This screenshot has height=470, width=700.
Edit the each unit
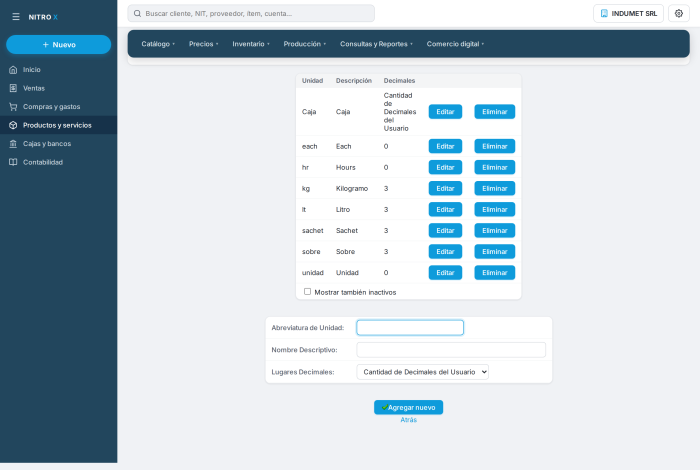pos(445,146)
